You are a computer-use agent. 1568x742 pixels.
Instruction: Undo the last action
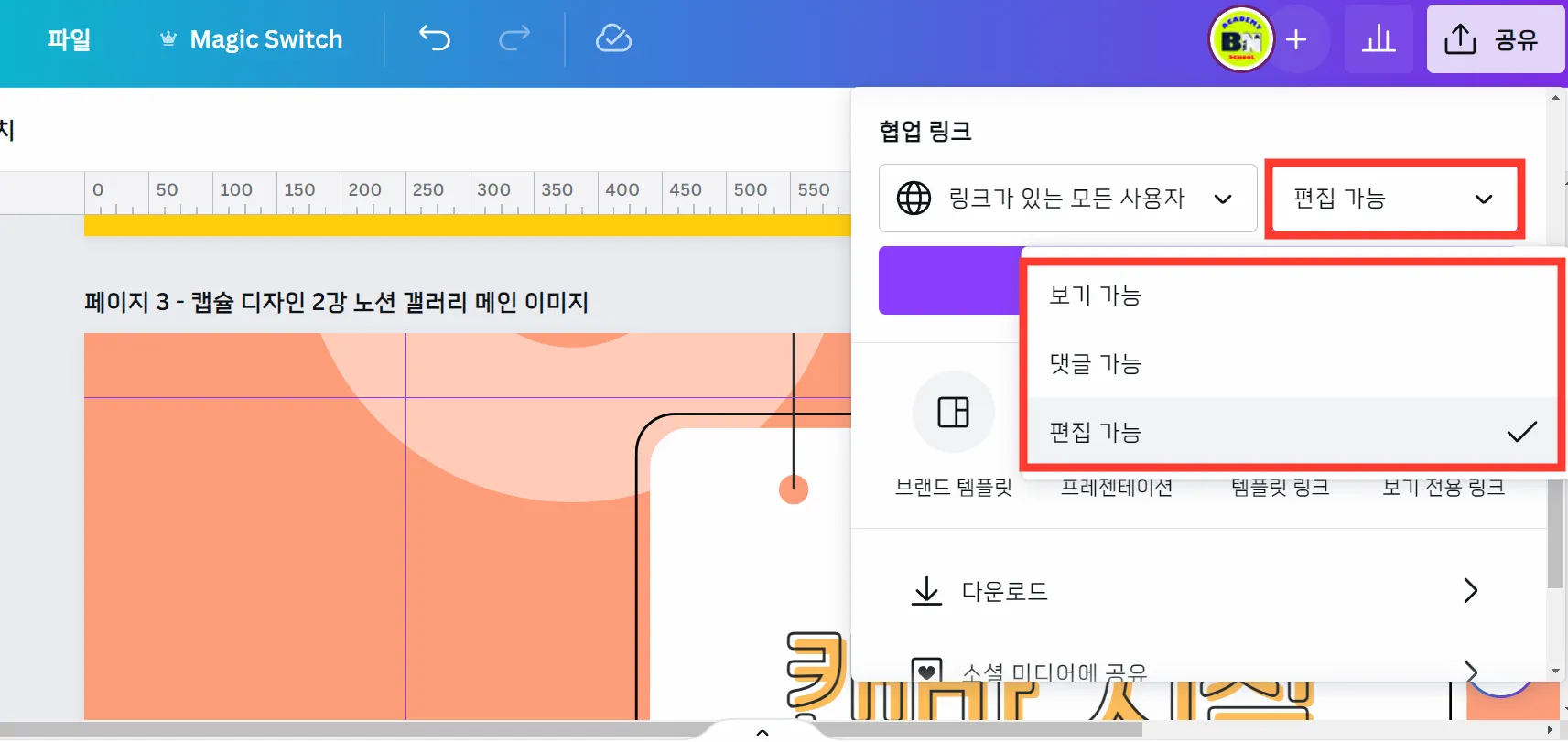[x=435, y=38]
